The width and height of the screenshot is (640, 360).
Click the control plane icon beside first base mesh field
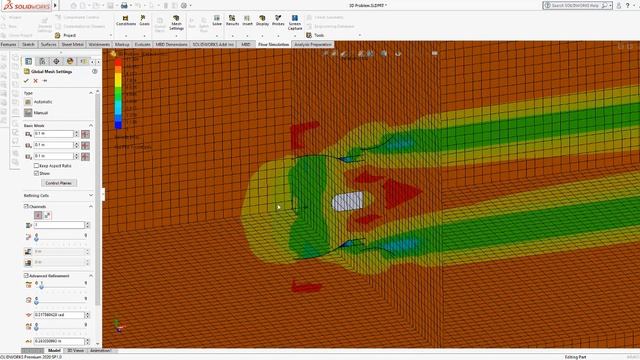(85, 134)
